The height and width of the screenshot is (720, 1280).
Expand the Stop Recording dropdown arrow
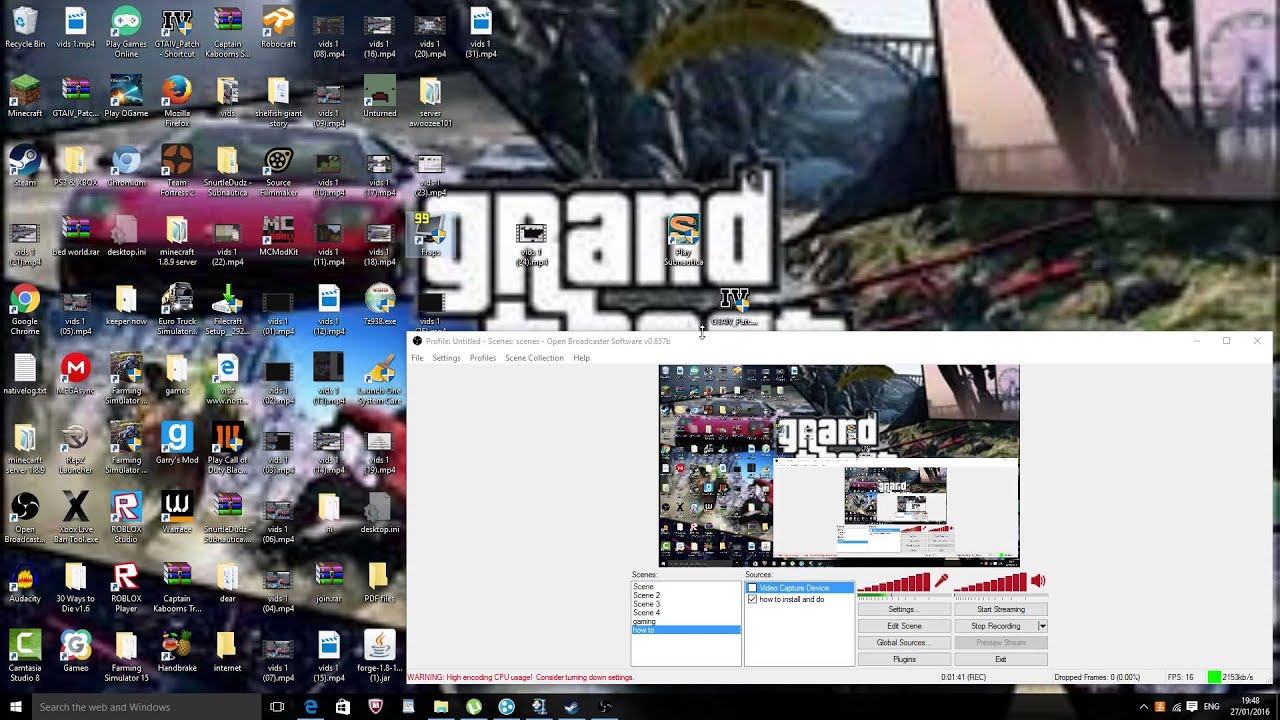click(x=1042, y=626)
